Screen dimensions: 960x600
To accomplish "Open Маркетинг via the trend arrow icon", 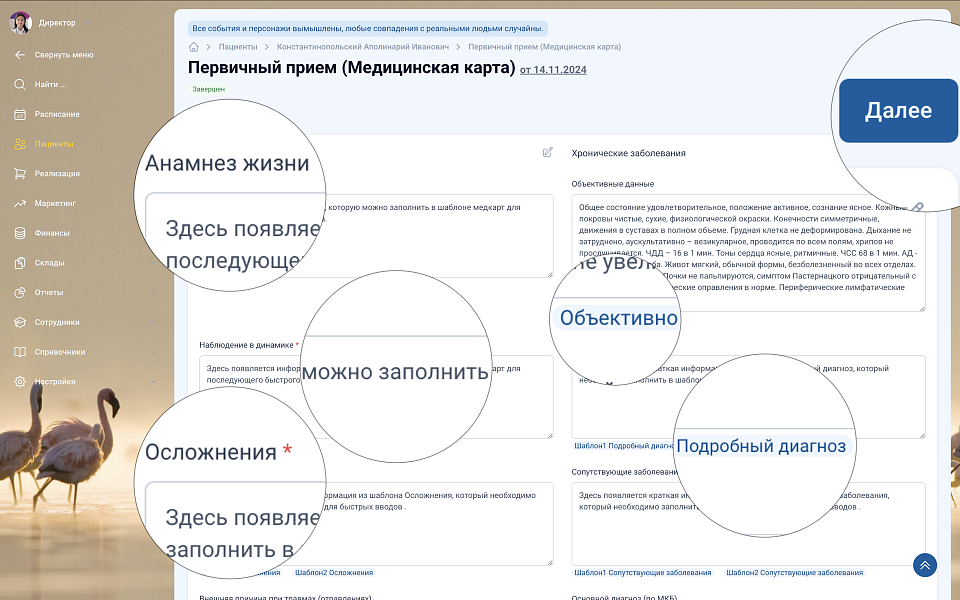I will coord(20,203).
